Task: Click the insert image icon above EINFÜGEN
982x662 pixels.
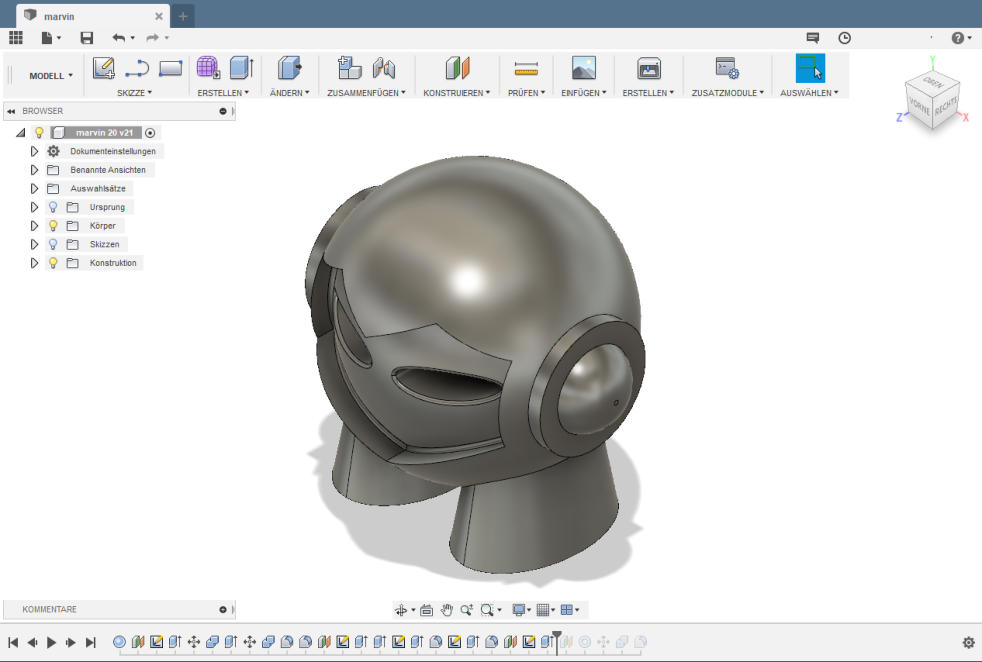Action: click(x=584, y=68)
